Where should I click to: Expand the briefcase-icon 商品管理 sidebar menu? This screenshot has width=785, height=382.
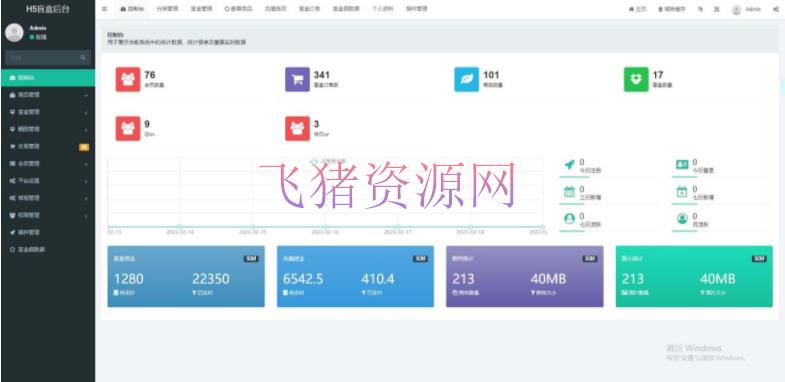[48, 95]
